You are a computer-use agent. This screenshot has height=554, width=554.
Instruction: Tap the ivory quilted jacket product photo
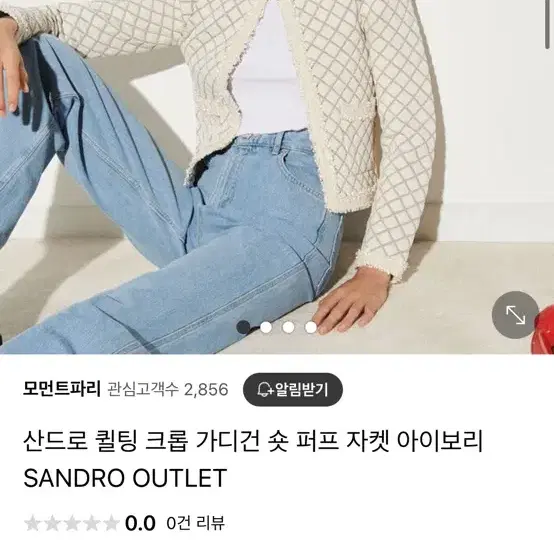[x=277, y=177]
